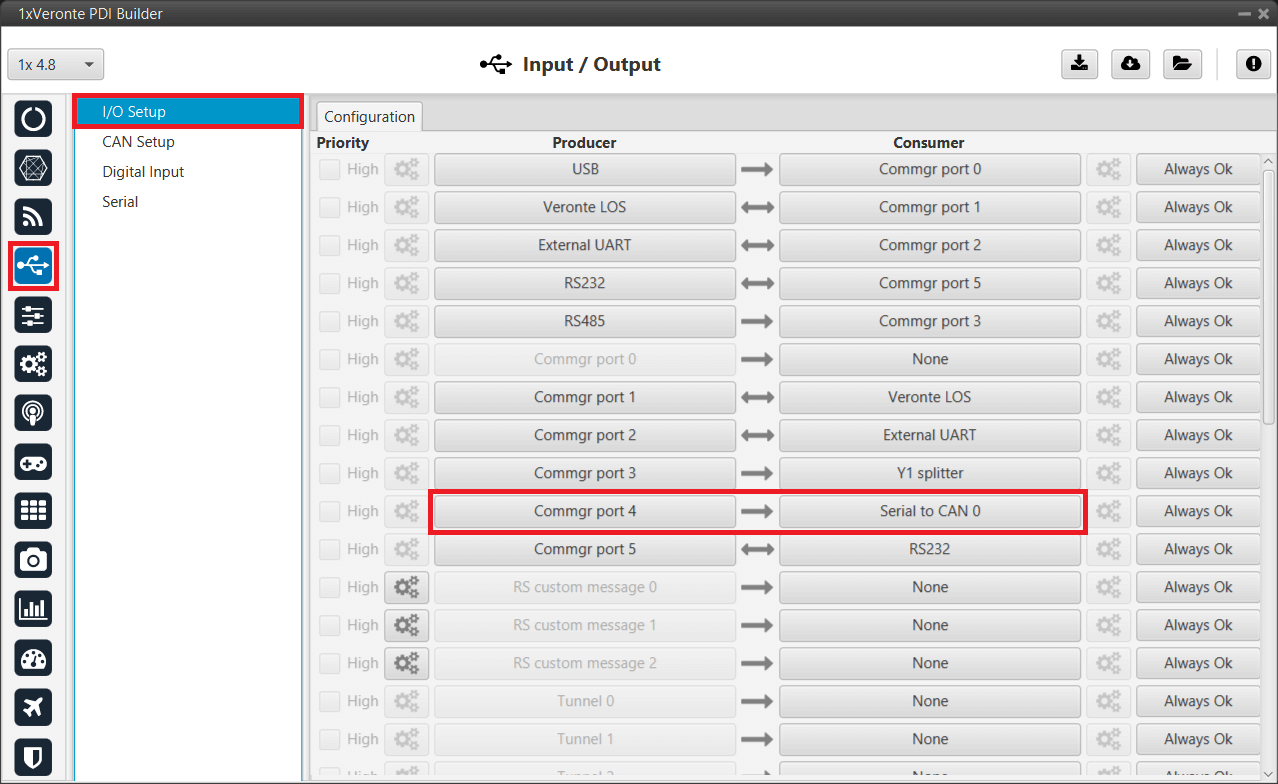Switch to the Configuration tab
This screenshot has height=784, width=1278.
[x=369, y=117]
